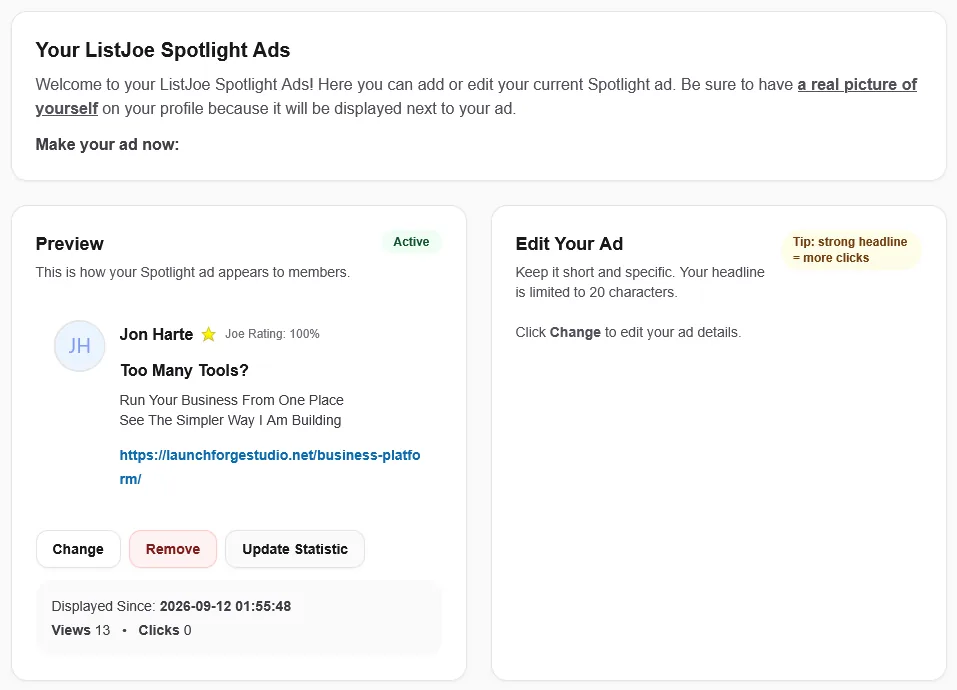Image resolution: width=957 pixels, height=690 pixels.
Task: Click 'See The Simpler Way I Am Building'
Action: coord(230,420)
